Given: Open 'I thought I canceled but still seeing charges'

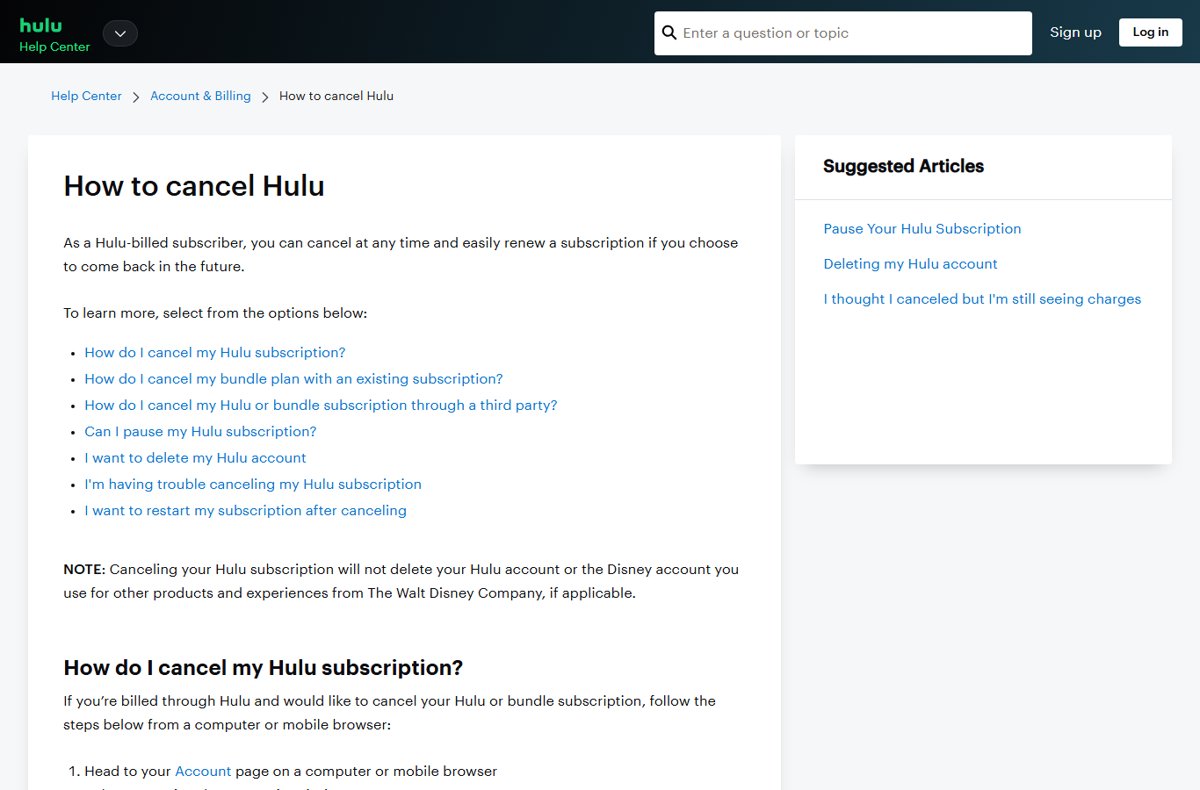Looking at the screenshot, I should [982, 299].
